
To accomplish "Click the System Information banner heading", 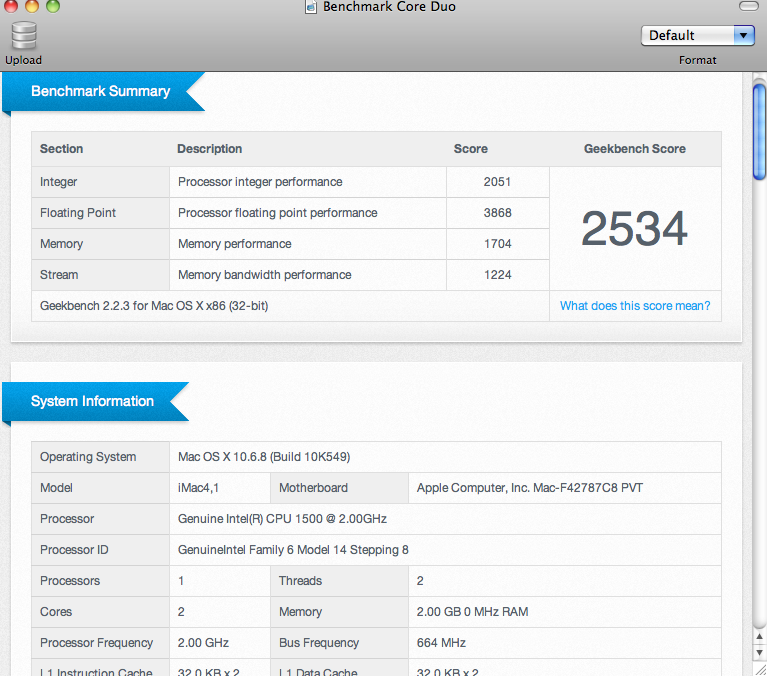I will pyautogui.click(x=92, y=401).
